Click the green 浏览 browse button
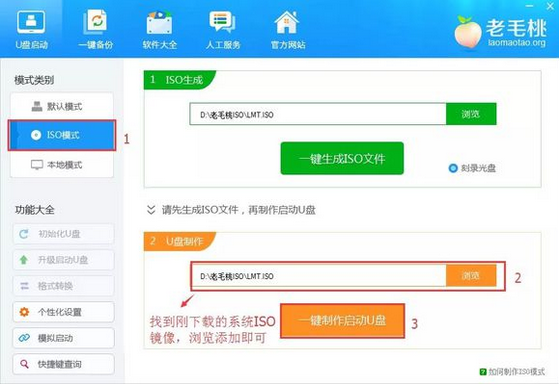 coord(471,114)
